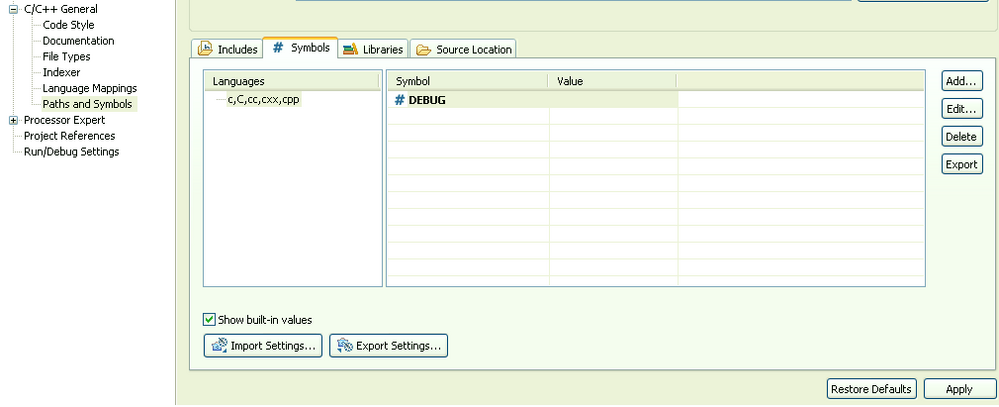Open Code Style settings
The height and width of the screenshot is (407, 999).
pyautogui.click(x=68, y=25)
